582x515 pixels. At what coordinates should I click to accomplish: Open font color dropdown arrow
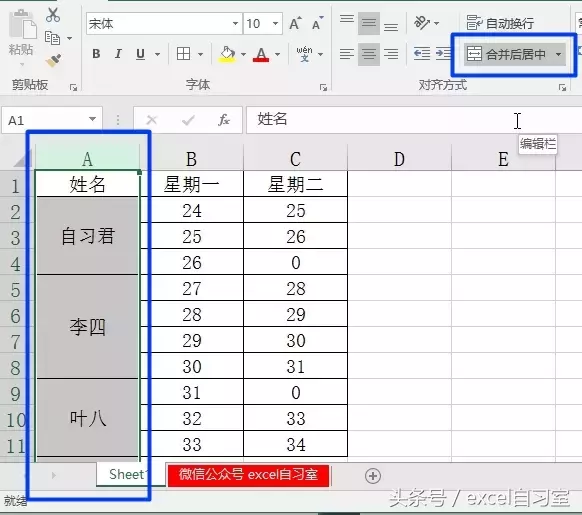coord(278,54)
